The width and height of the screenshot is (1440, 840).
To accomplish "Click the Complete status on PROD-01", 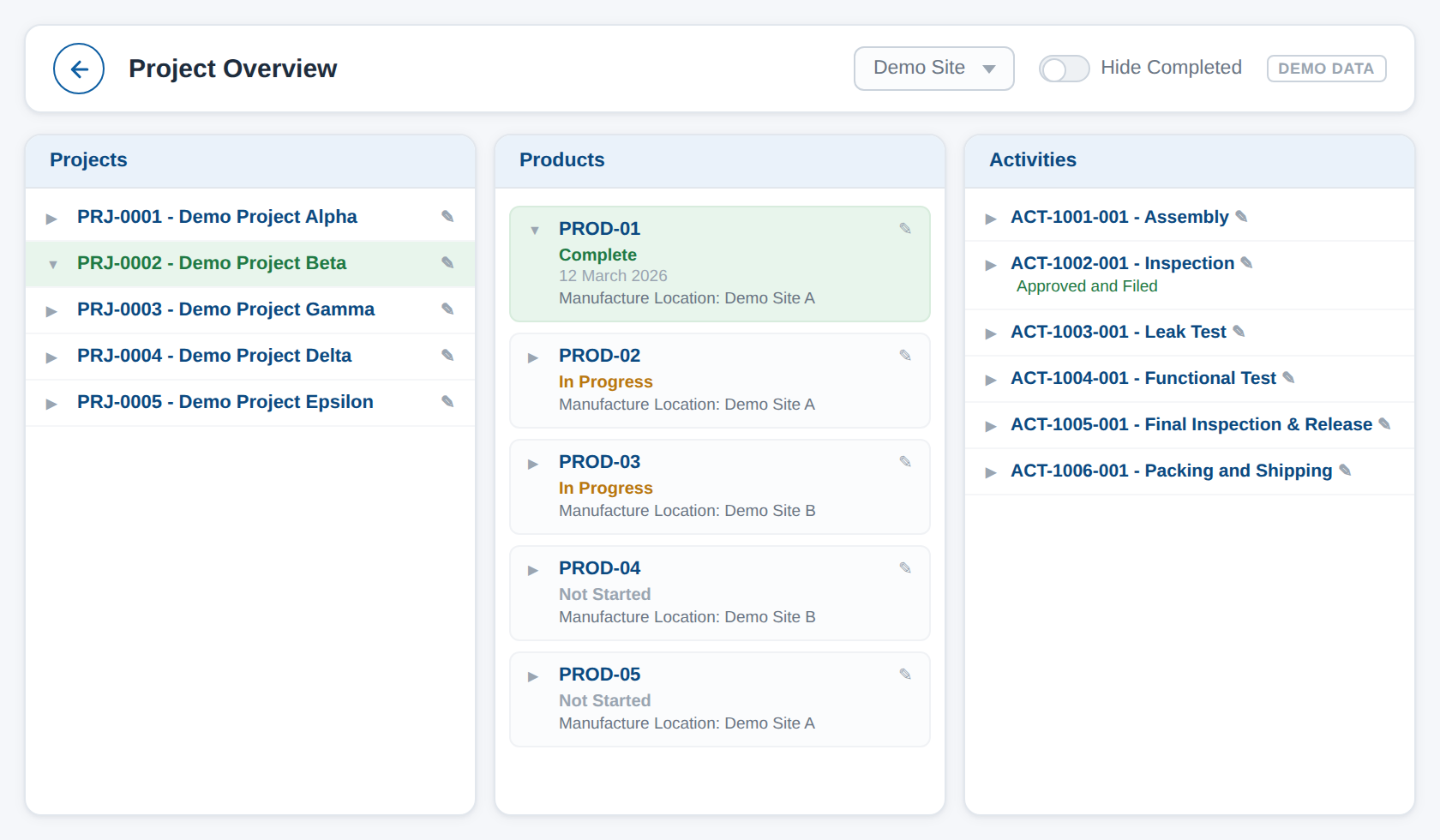I will pos(597,255).
